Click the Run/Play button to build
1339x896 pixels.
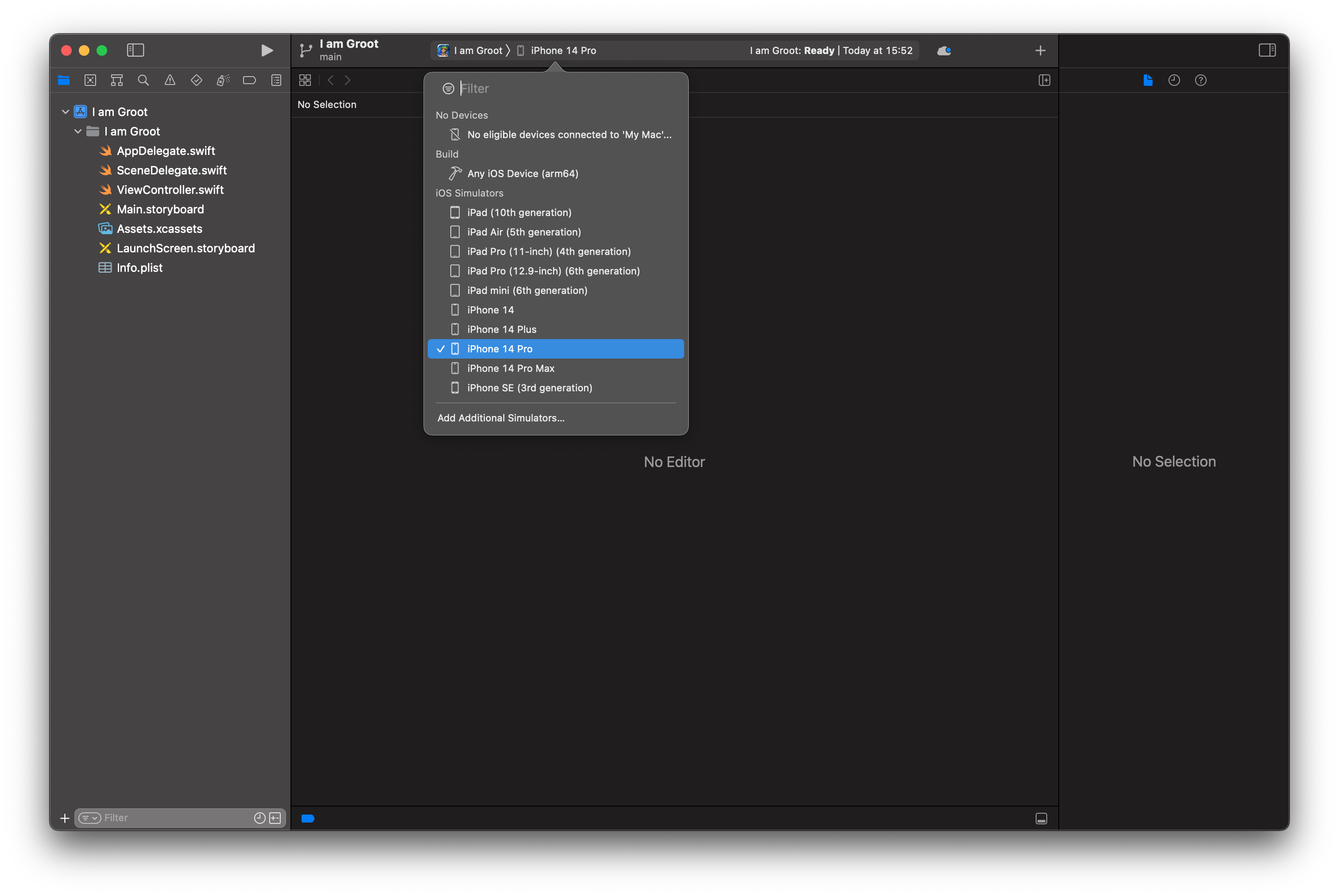265,49
